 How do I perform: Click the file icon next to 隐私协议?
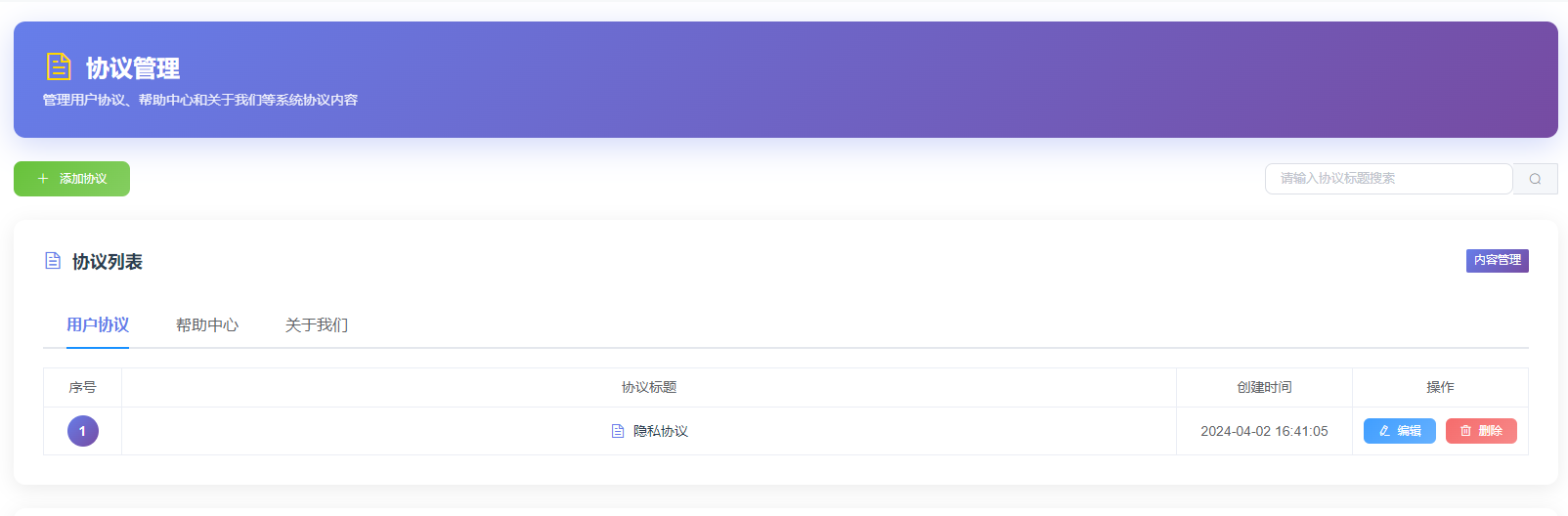point(618,431)
